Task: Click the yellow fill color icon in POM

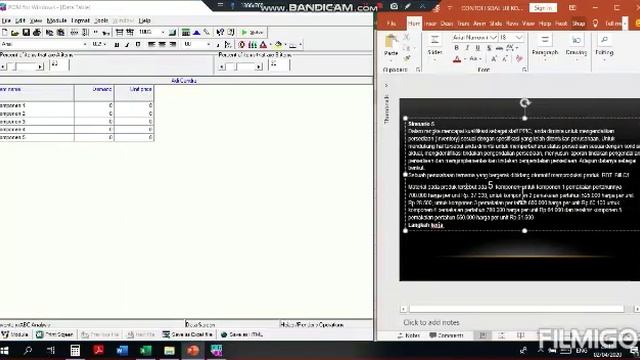Action: pyautogui.click(x=278, y=44)
